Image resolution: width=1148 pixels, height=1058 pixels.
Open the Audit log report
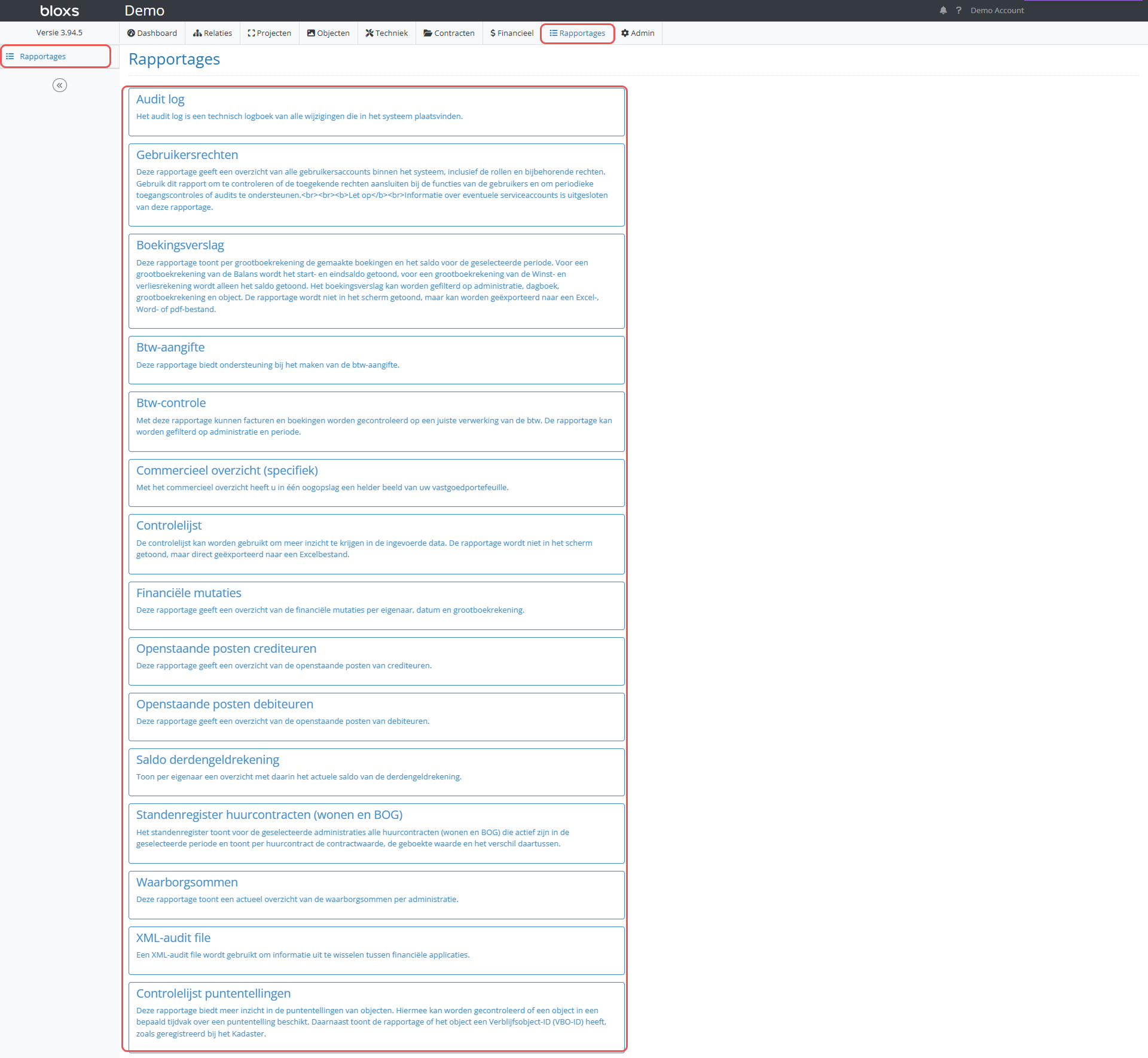[160, 99]
